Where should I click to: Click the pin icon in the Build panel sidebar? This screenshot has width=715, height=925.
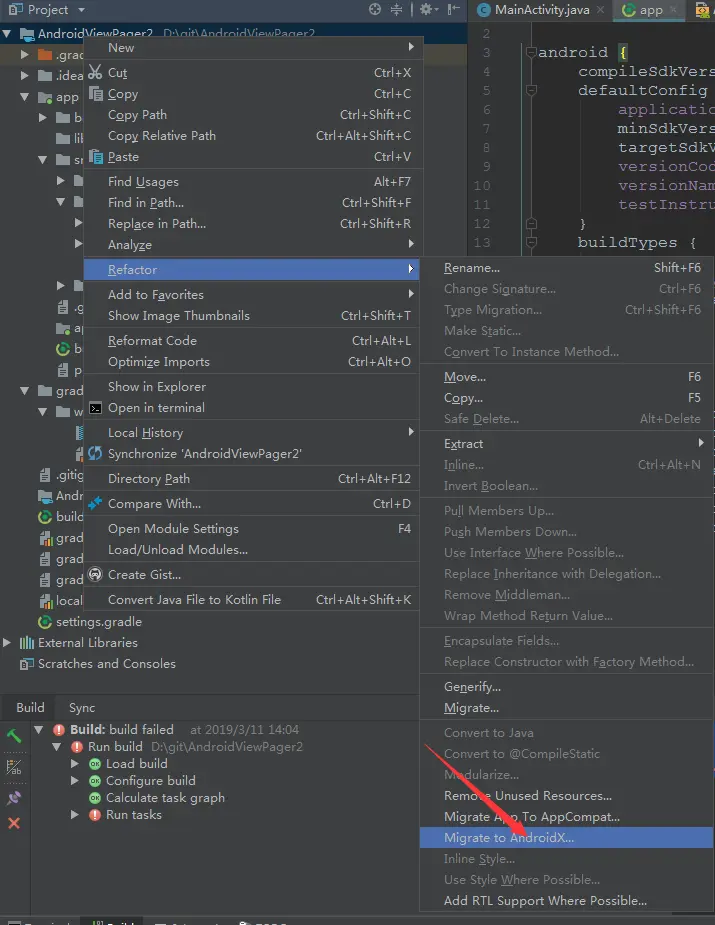pyautogui.click(x=14, y=798)
